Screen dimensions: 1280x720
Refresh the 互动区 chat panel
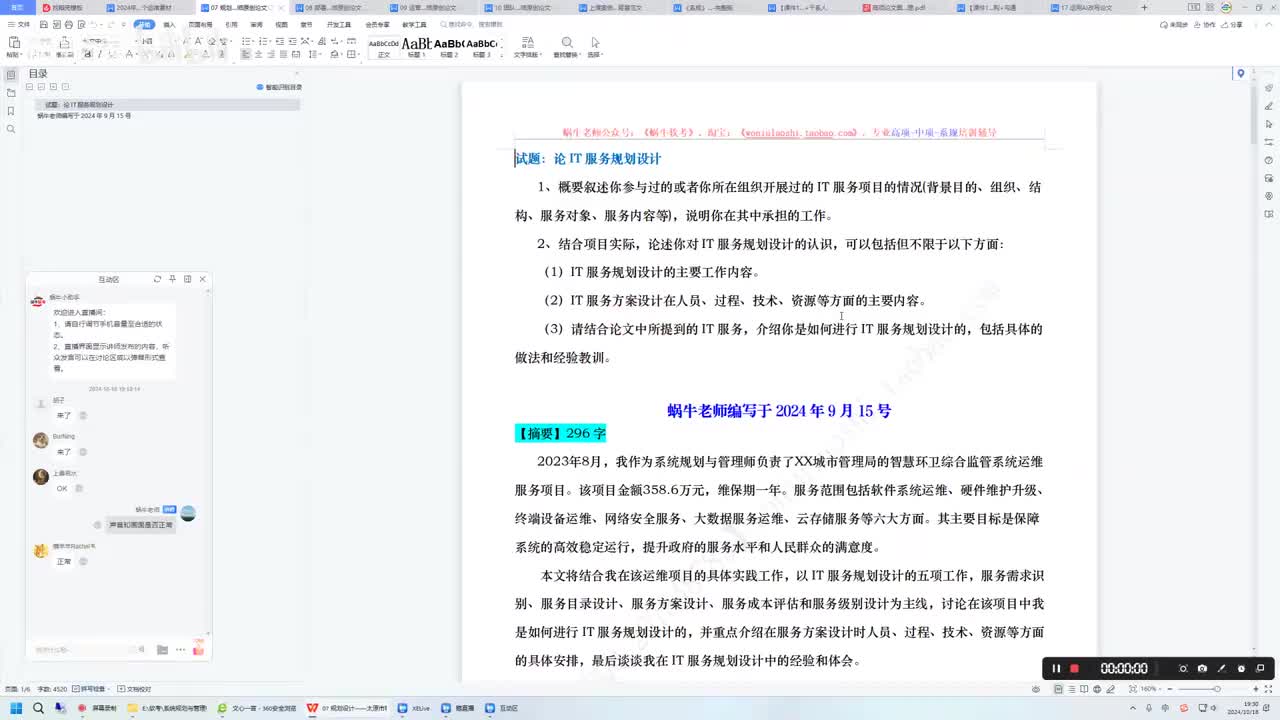pyautogui.click(x=157, y=279)
